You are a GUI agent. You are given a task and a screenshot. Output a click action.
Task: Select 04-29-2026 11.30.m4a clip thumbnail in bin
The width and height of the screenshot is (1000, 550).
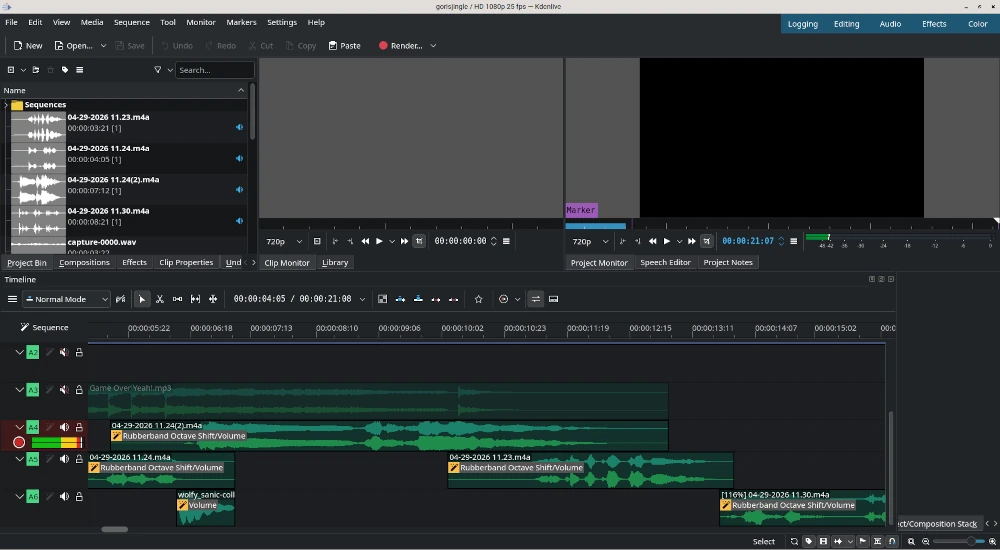pyautogui.click(x=38, y=221)
